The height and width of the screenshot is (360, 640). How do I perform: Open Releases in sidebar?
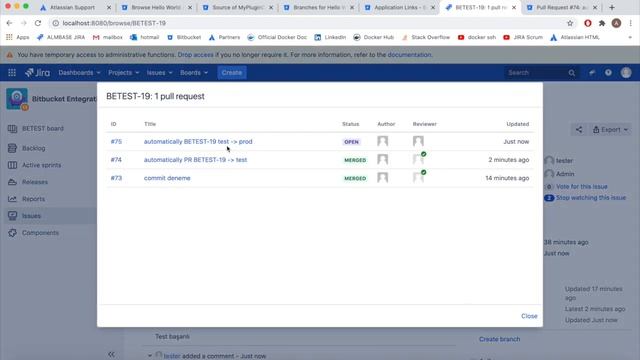[x=35, y=182]
